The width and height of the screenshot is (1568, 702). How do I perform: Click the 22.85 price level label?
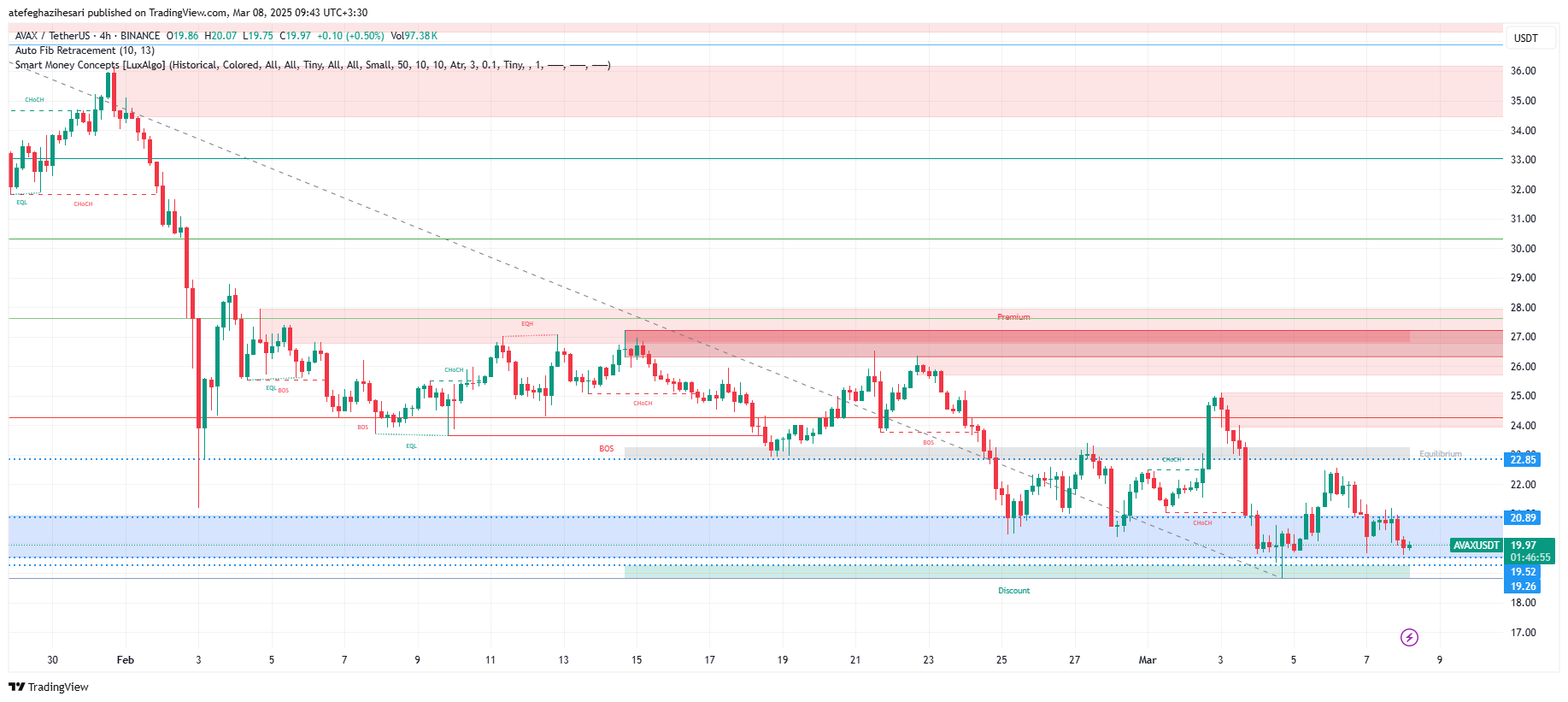(1523, 460)
